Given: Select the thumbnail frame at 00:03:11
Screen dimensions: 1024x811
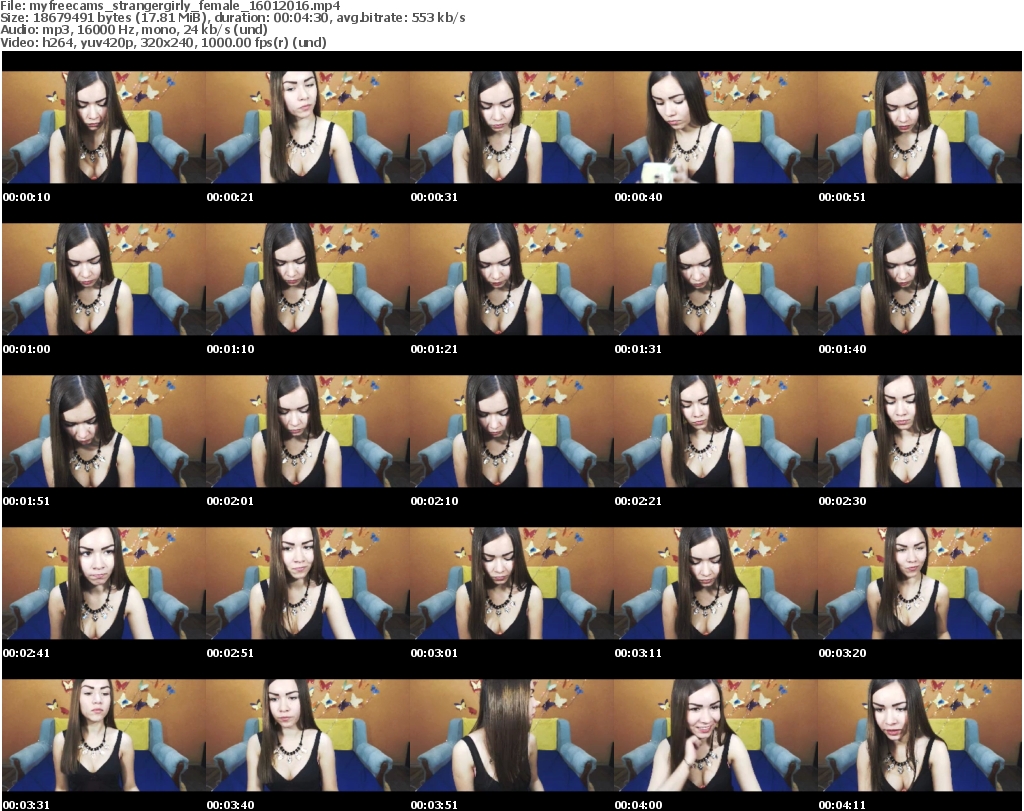Looking at the screenshot, I should [x=715, y=584].
